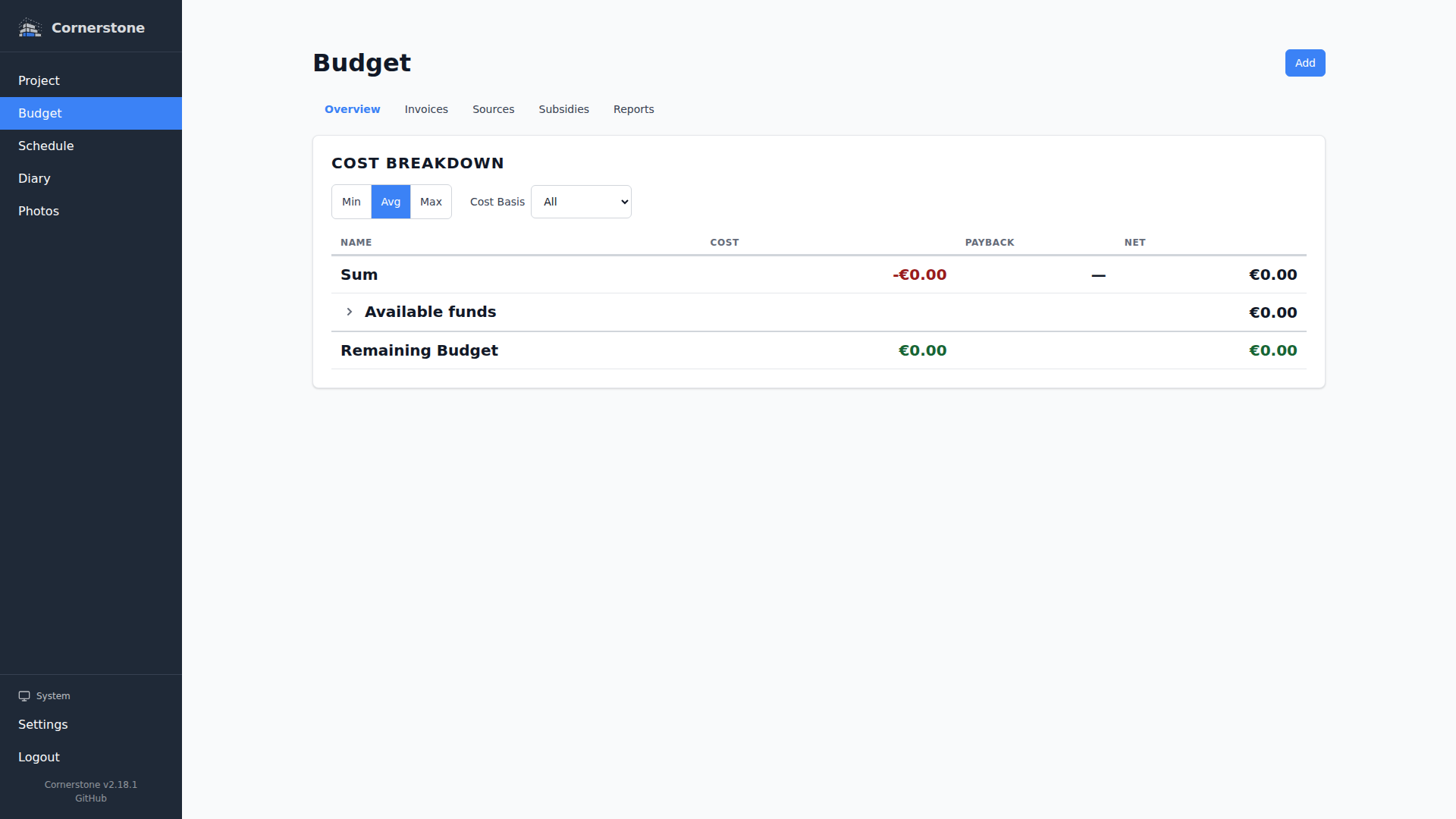The image size is (1456, 819).
Task: Click the Sum row label
Action: [359, 275]
